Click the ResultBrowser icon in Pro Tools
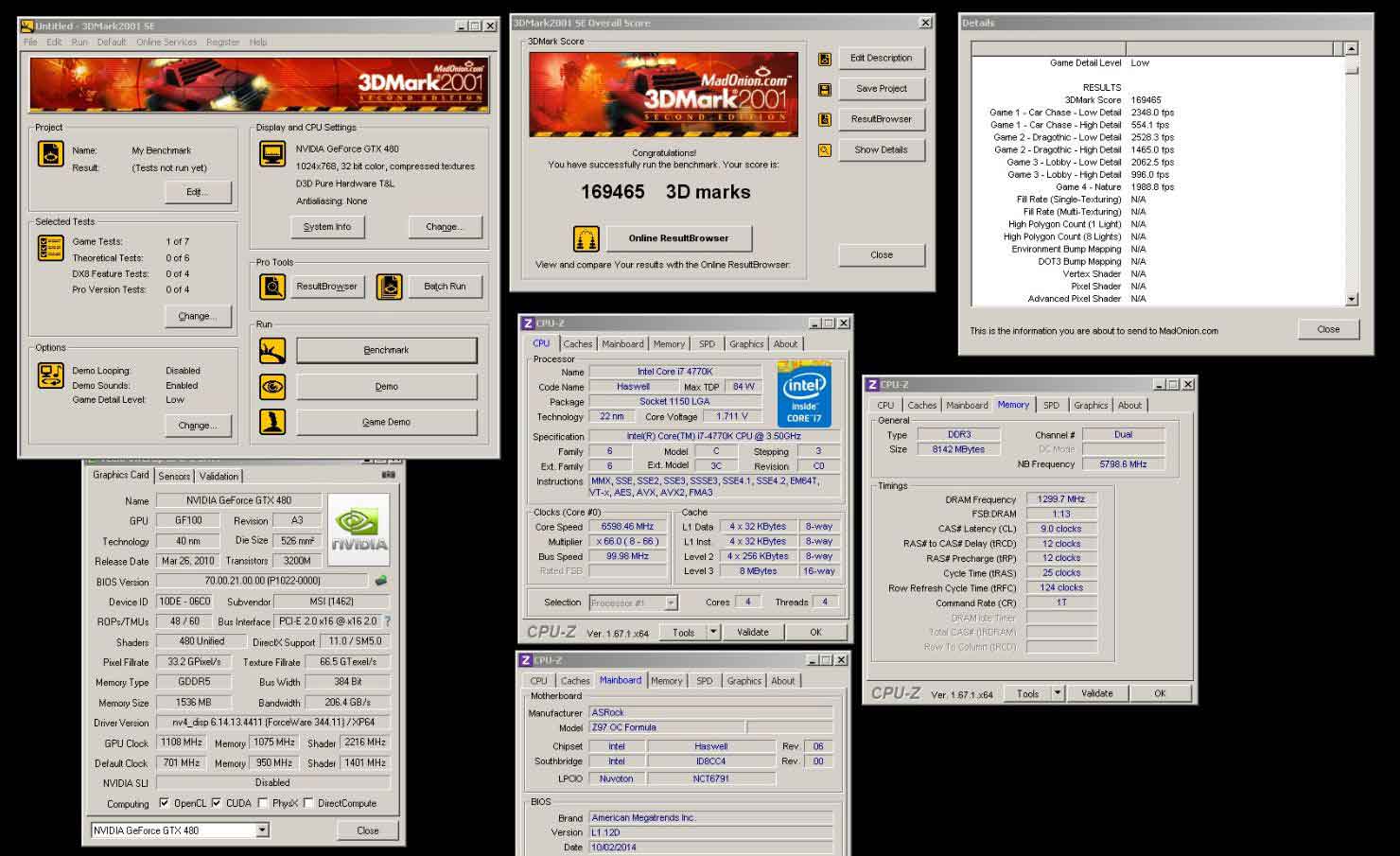This screenshot has width=1400, height=856. tap(272, 287)
